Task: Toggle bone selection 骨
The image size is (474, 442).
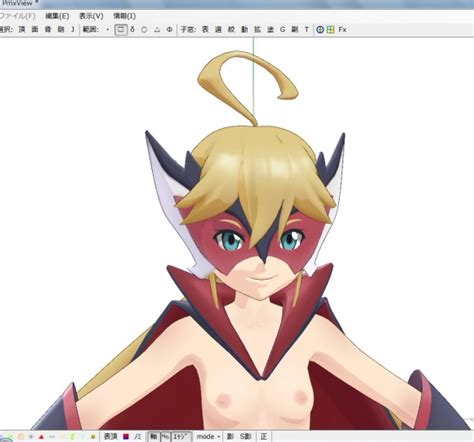Action: 48,30
